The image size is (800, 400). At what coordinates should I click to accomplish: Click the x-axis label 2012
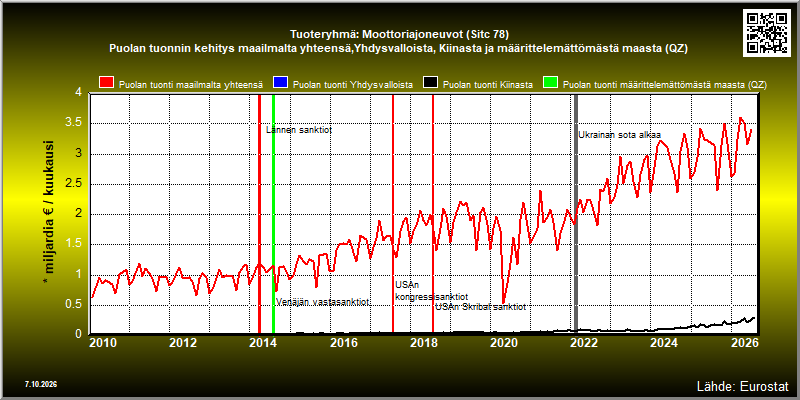click(x=183, y=343)
